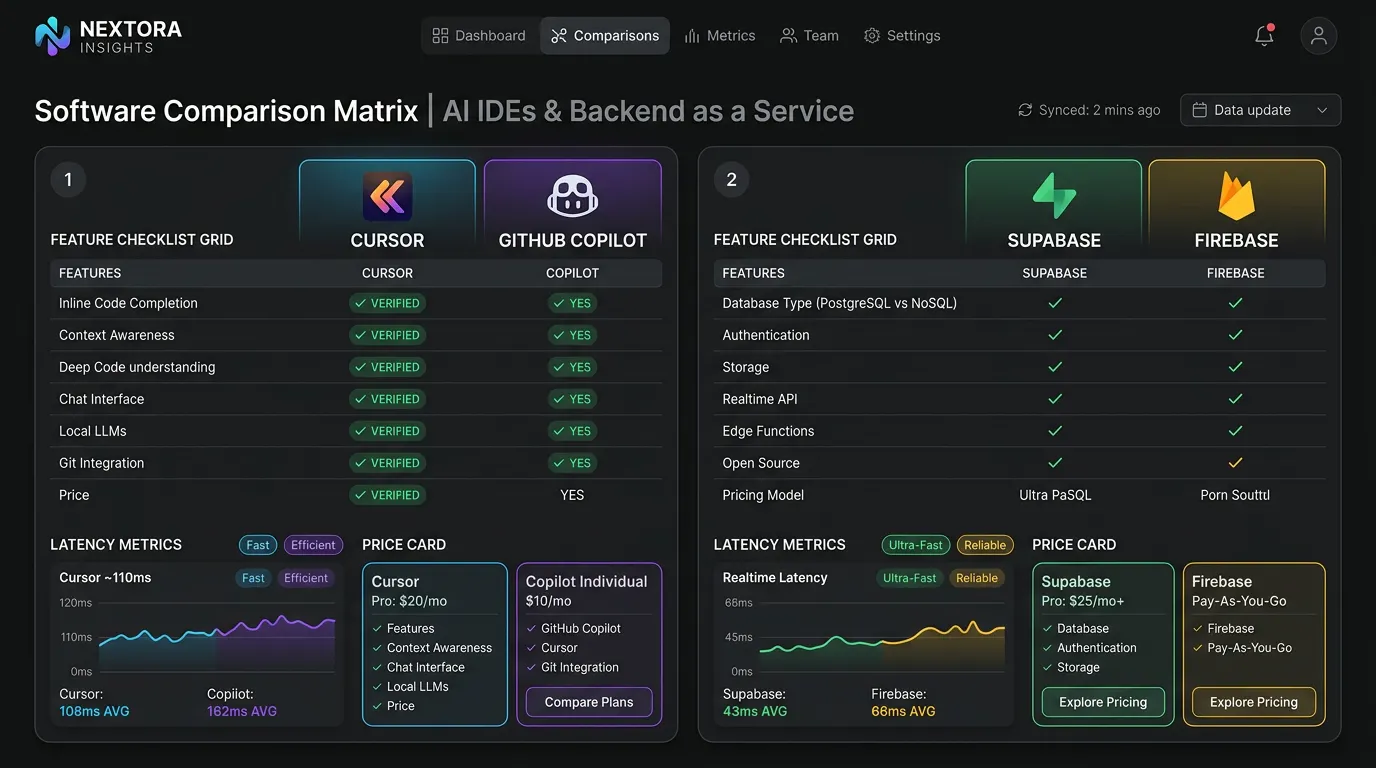Open the notifications bell
1376x768 pixels.
1264,35
